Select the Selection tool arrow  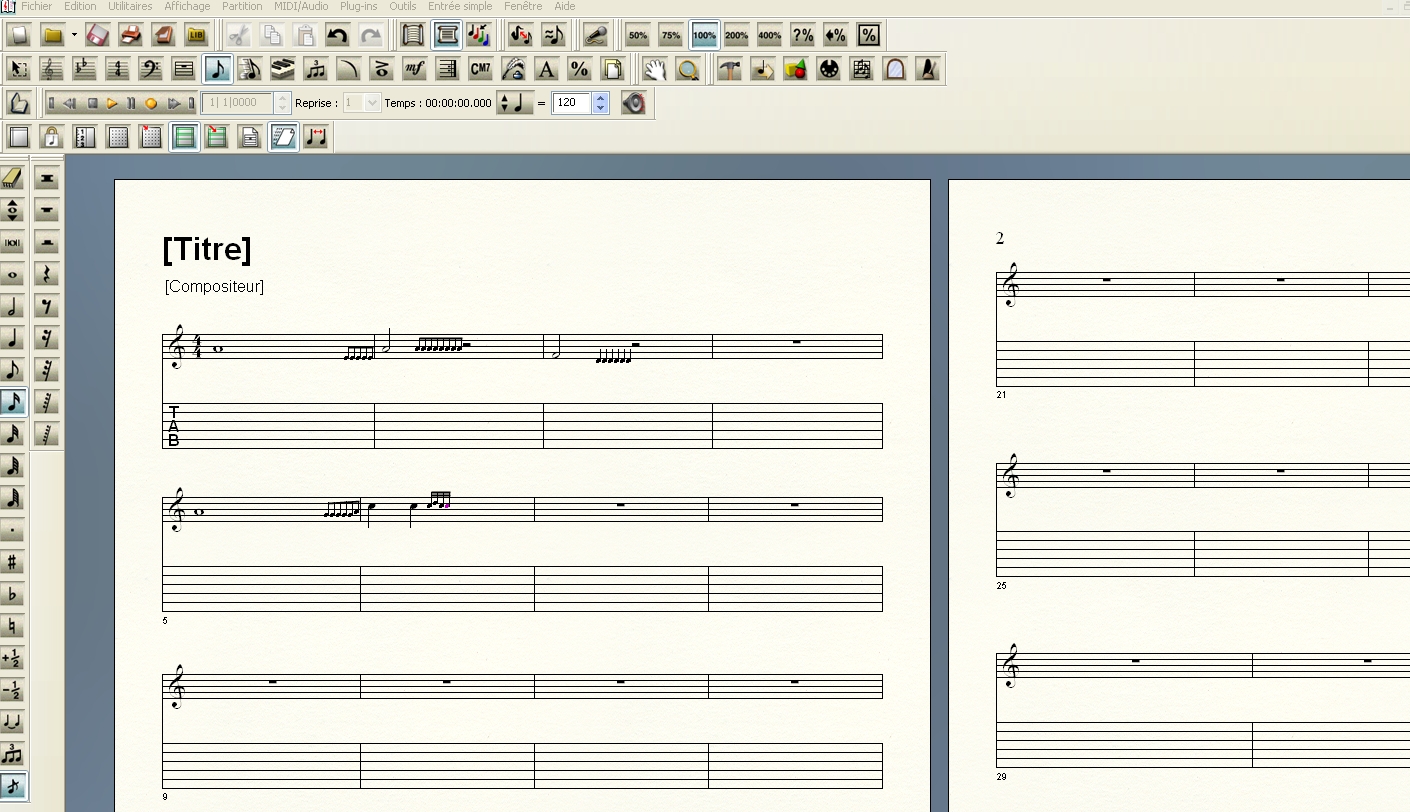pyautogui.click(x=16, y=68)
